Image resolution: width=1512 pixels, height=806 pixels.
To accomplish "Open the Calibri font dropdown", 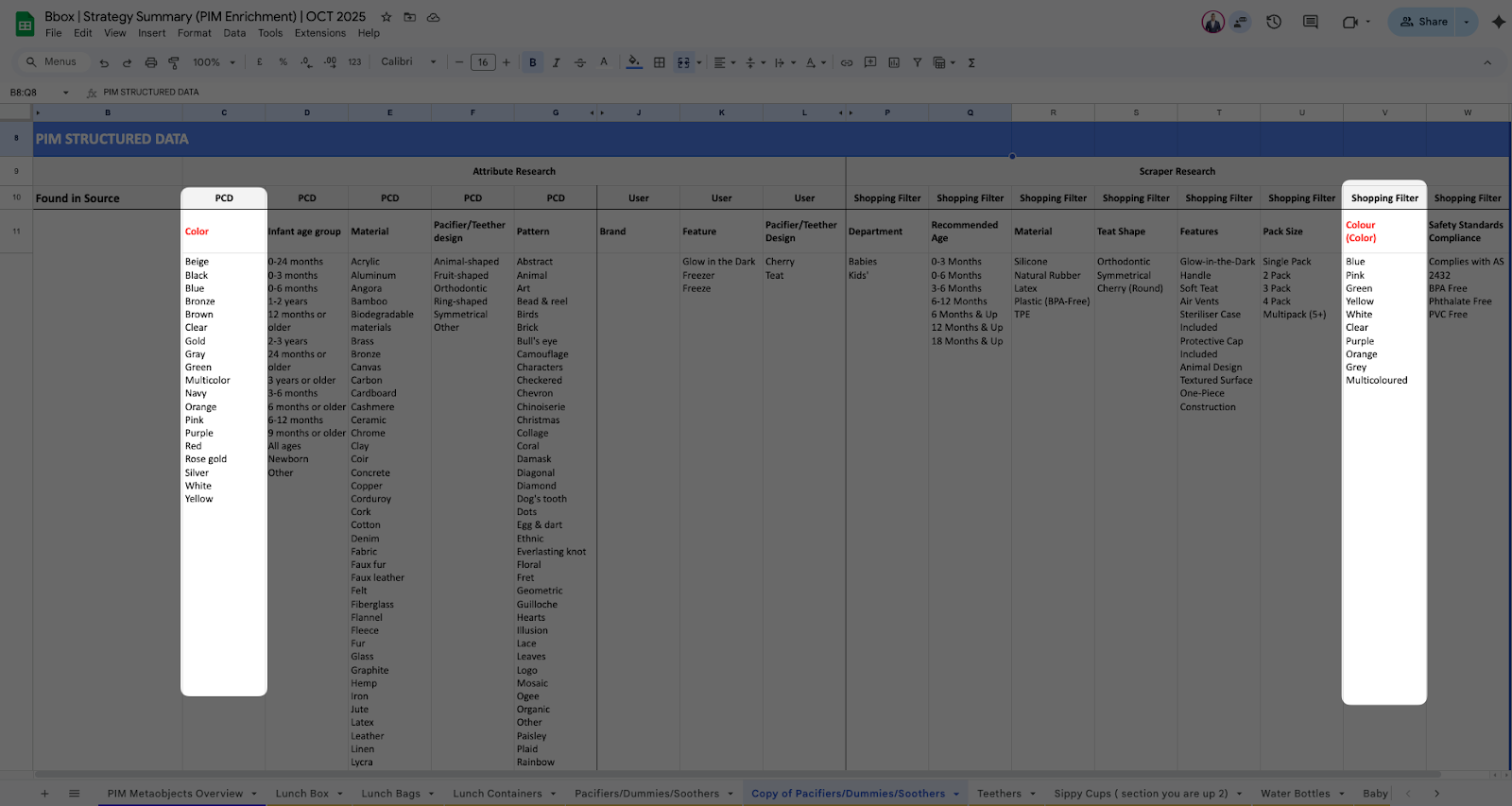I will [x=408, y=62].
